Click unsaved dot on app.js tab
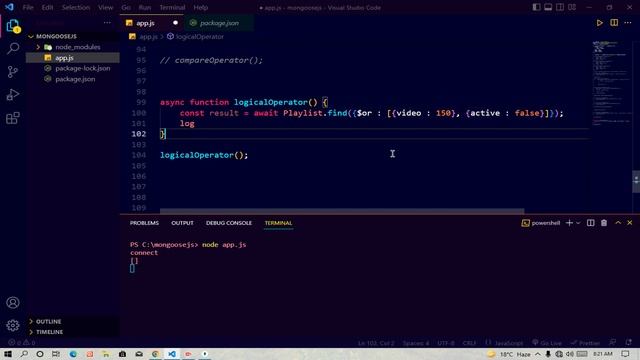The width and height of the screenshot is (640, 360). [176, 23]
